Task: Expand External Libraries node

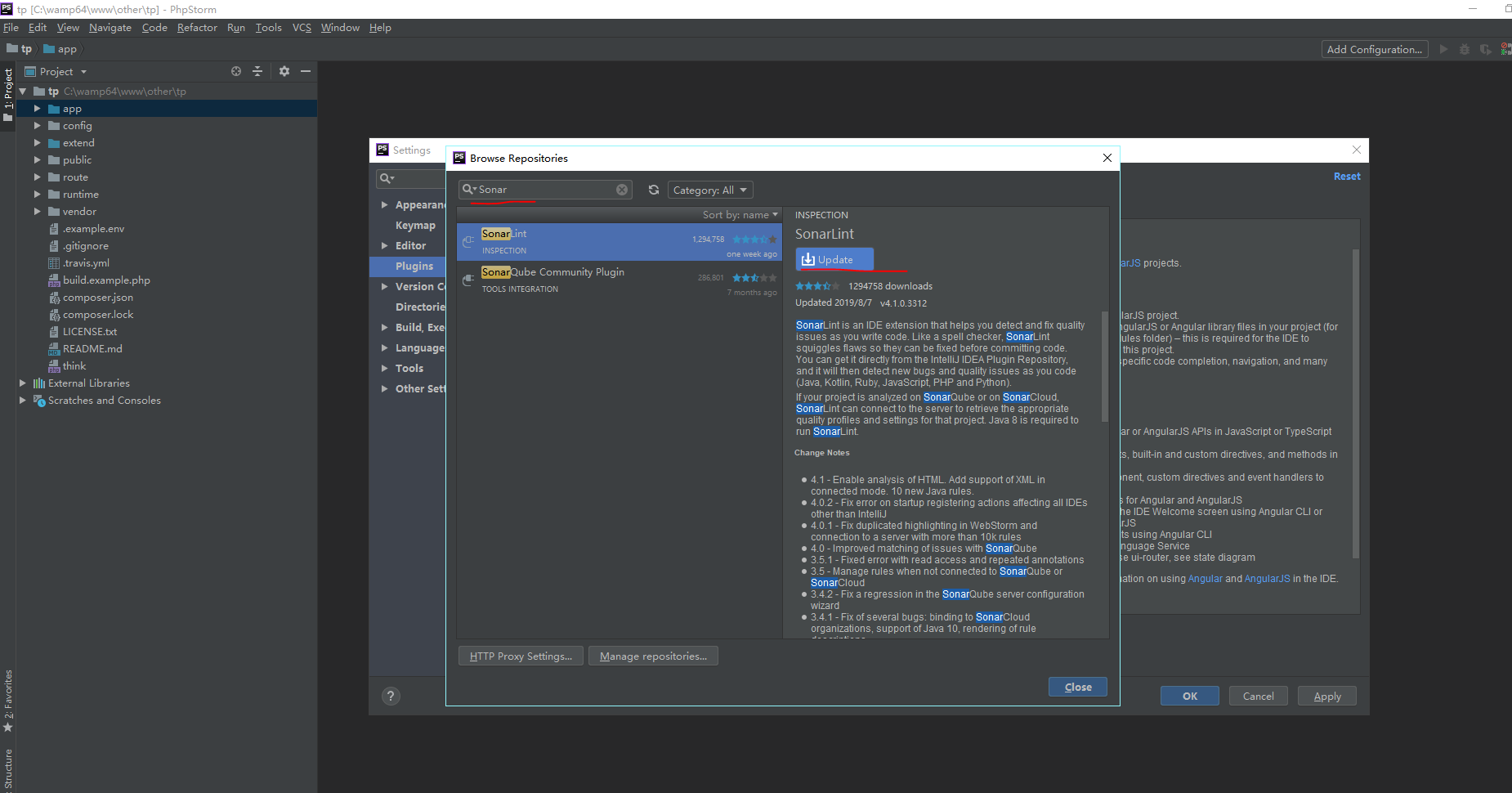Action: pyautogui.click(x=23, y=383)
